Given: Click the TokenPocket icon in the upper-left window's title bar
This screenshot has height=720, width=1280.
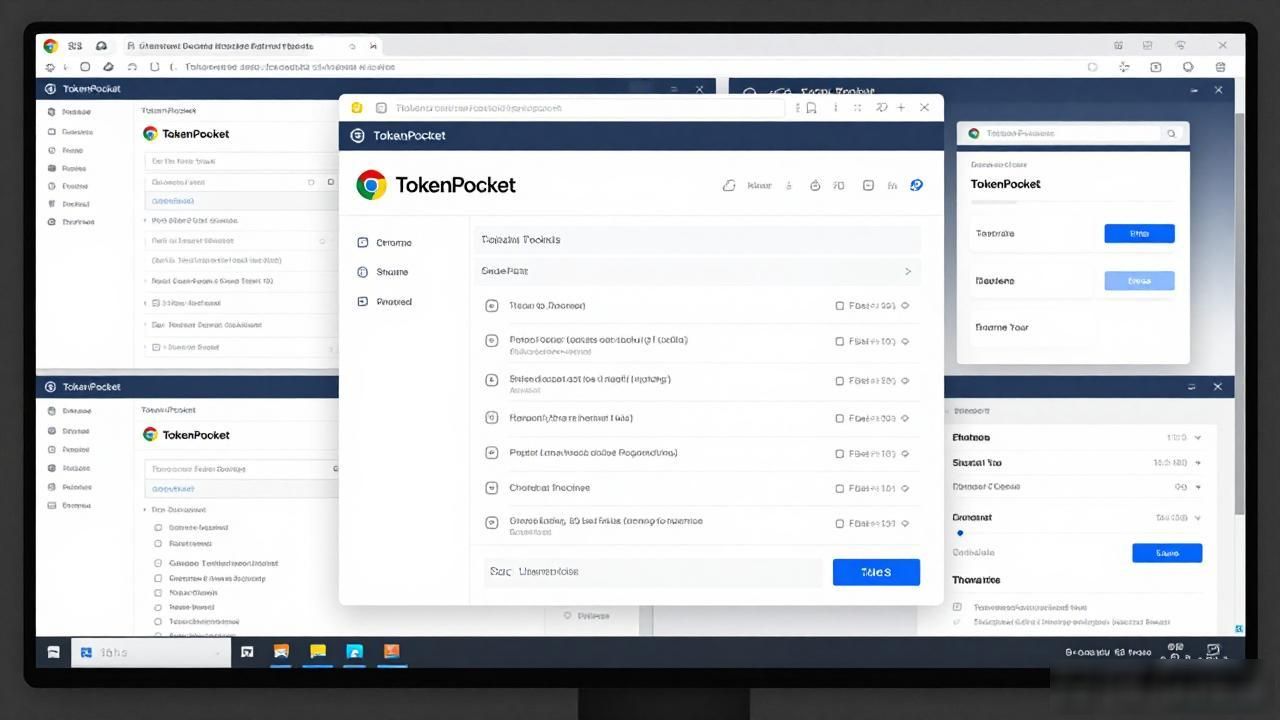Looking at the screenshot, I should (x=50, y=89).
